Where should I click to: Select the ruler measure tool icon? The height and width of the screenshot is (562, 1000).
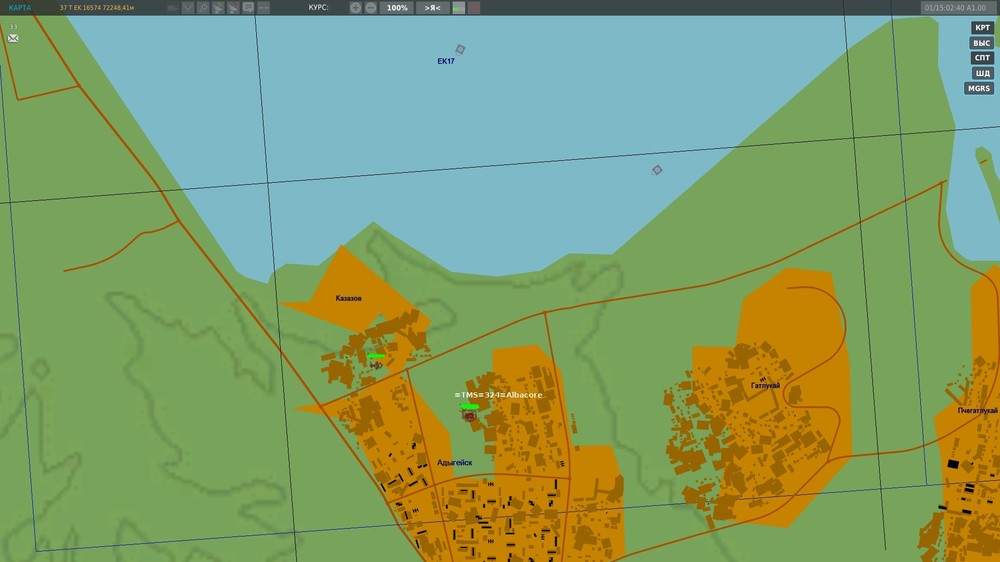point(263,8)
